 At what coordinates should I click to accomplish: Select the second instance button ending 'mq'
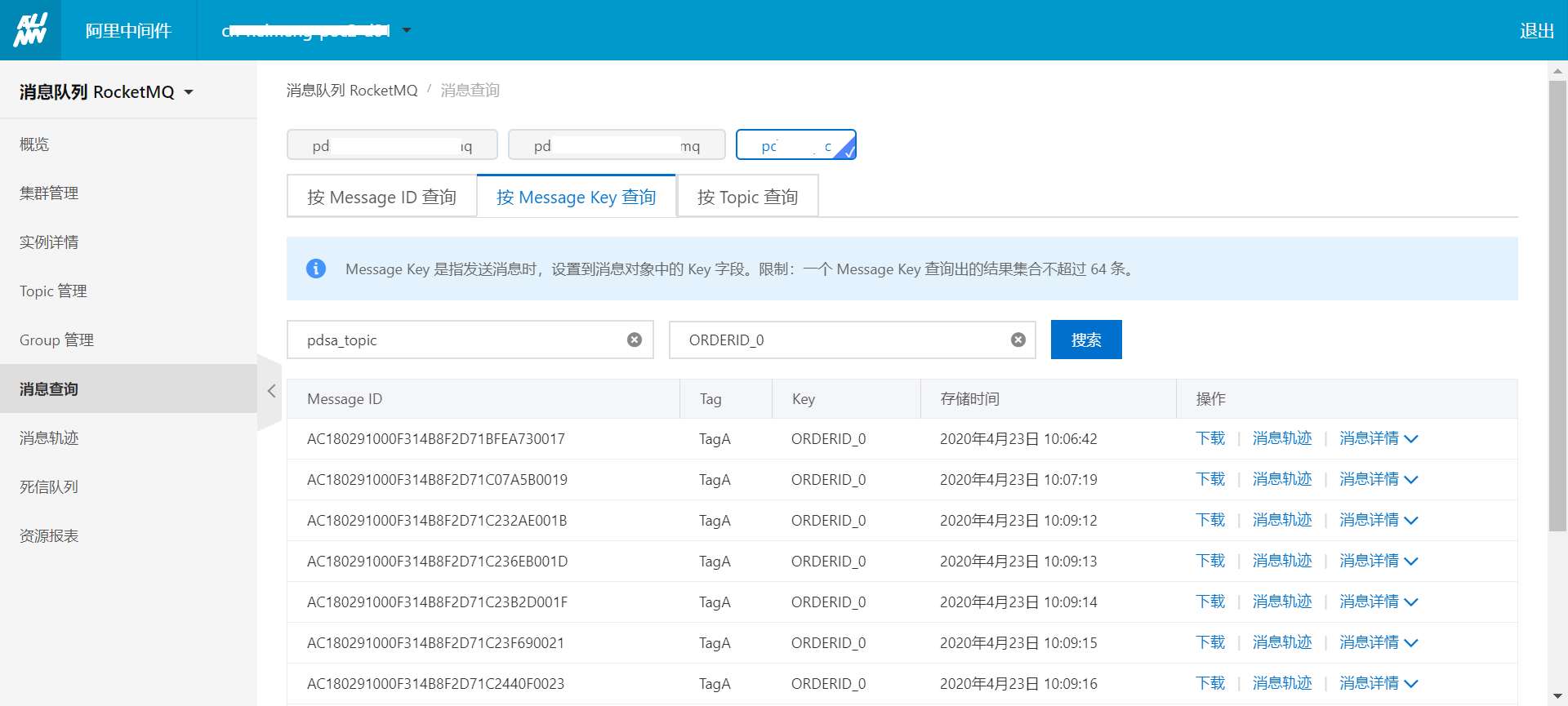coord(617,145)
